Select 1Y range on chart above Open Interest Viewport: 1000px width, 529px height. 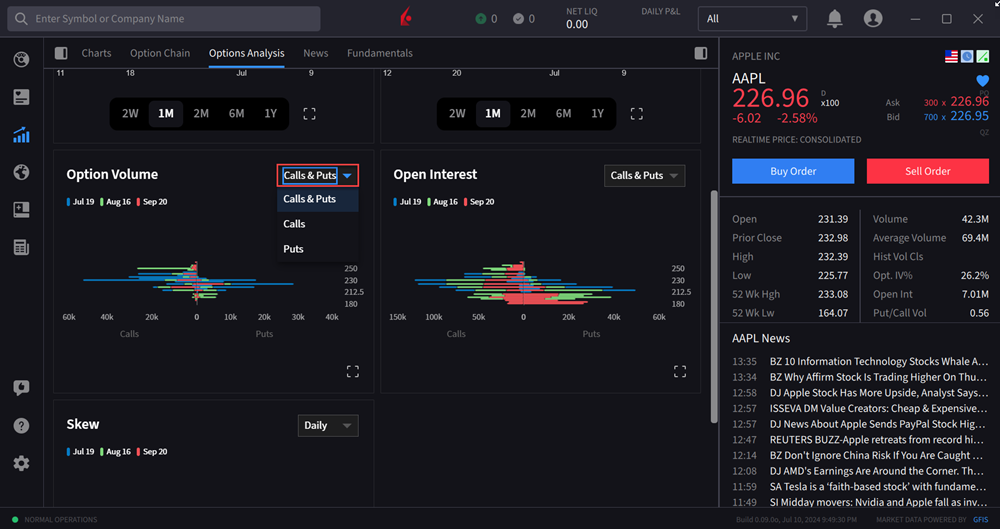tap(598, 114)
